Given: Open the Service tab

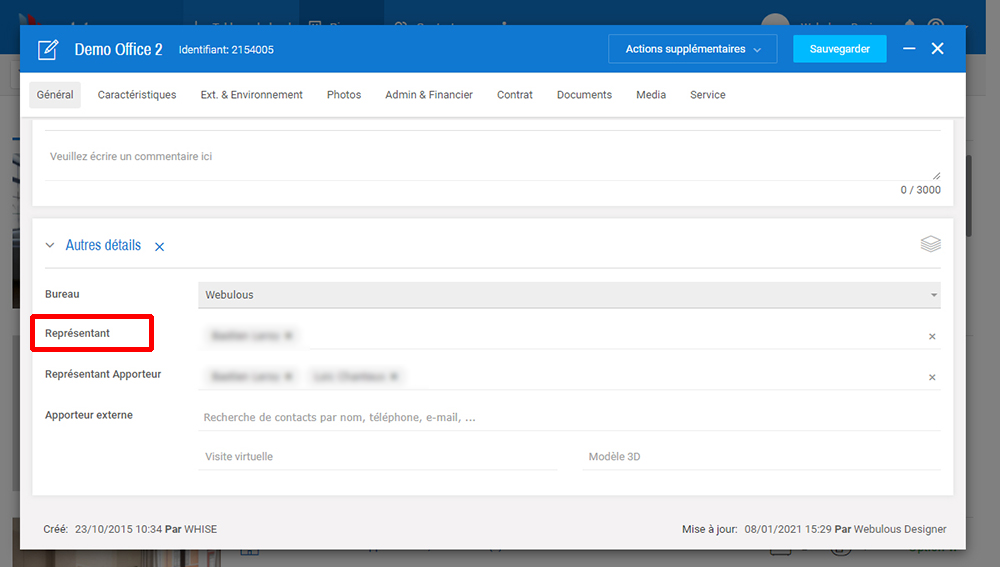Looking at the screenshot, I should pos(707,94).
